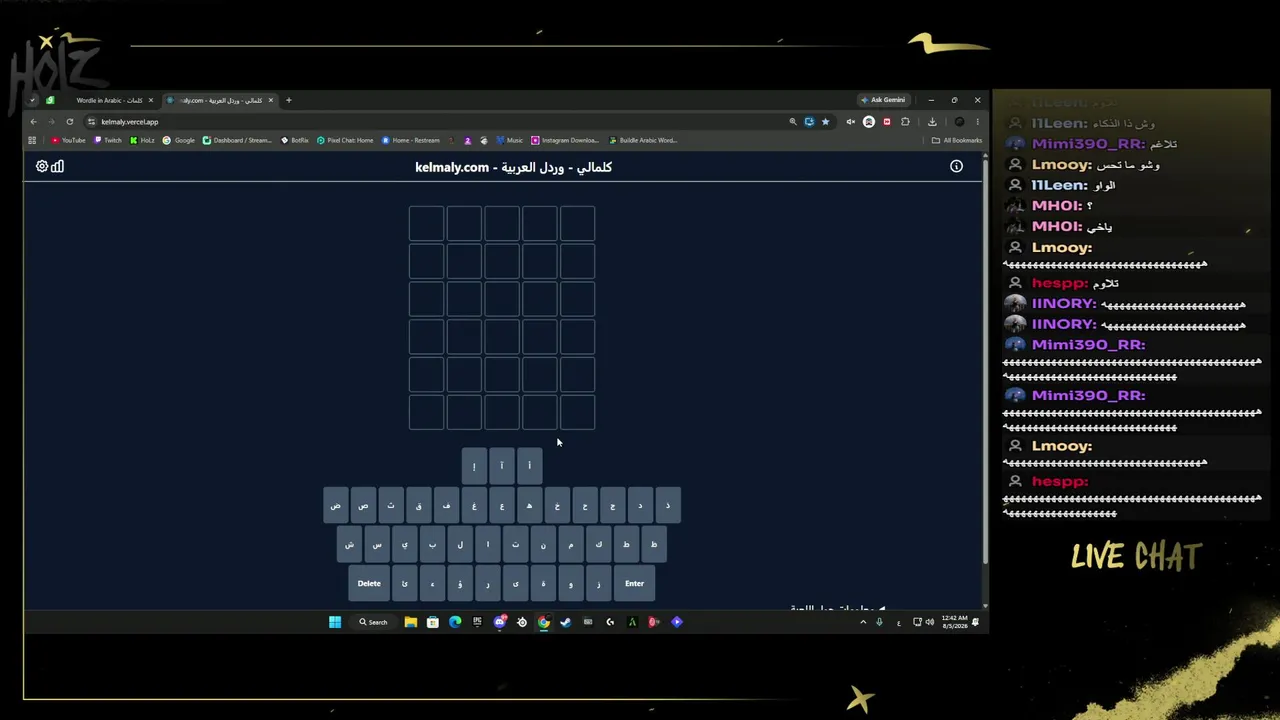Close the Wordle in Arabic tab
The height and width of the screenshot is (720, 1280).
coord(151,100)
